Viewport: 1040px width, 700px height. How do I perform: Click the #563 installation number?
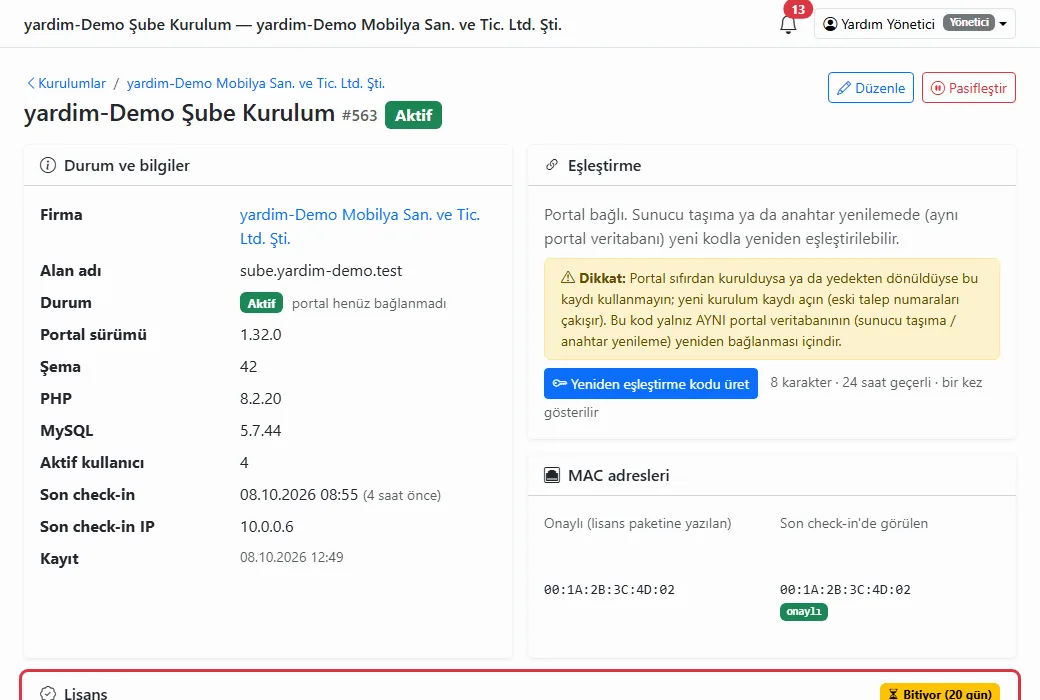click(x=359, y=115)
